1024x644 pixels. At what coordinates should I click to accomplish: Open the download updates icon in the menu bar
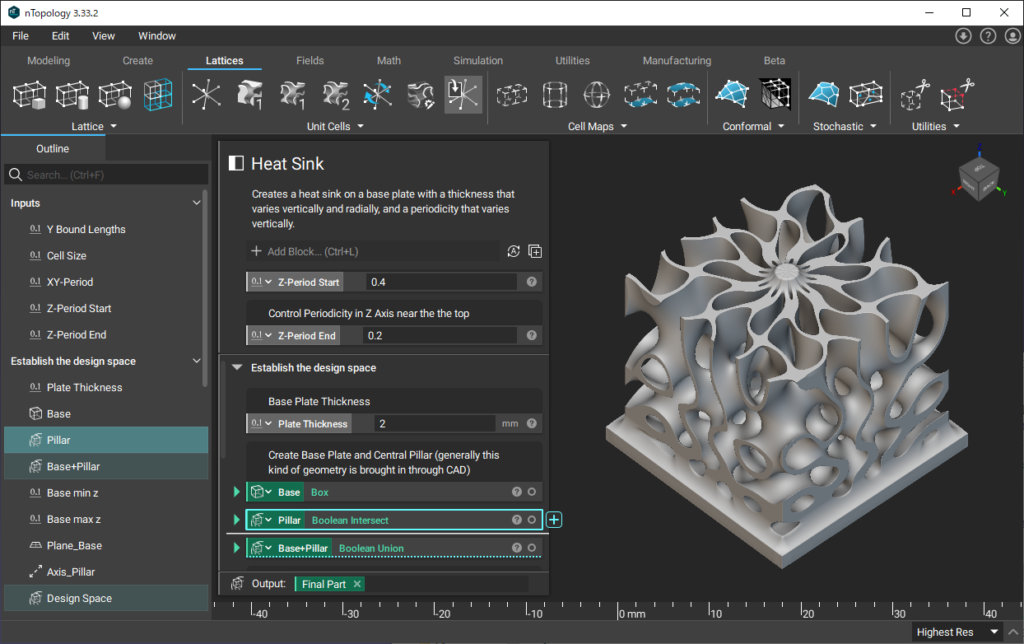(963, 36)
